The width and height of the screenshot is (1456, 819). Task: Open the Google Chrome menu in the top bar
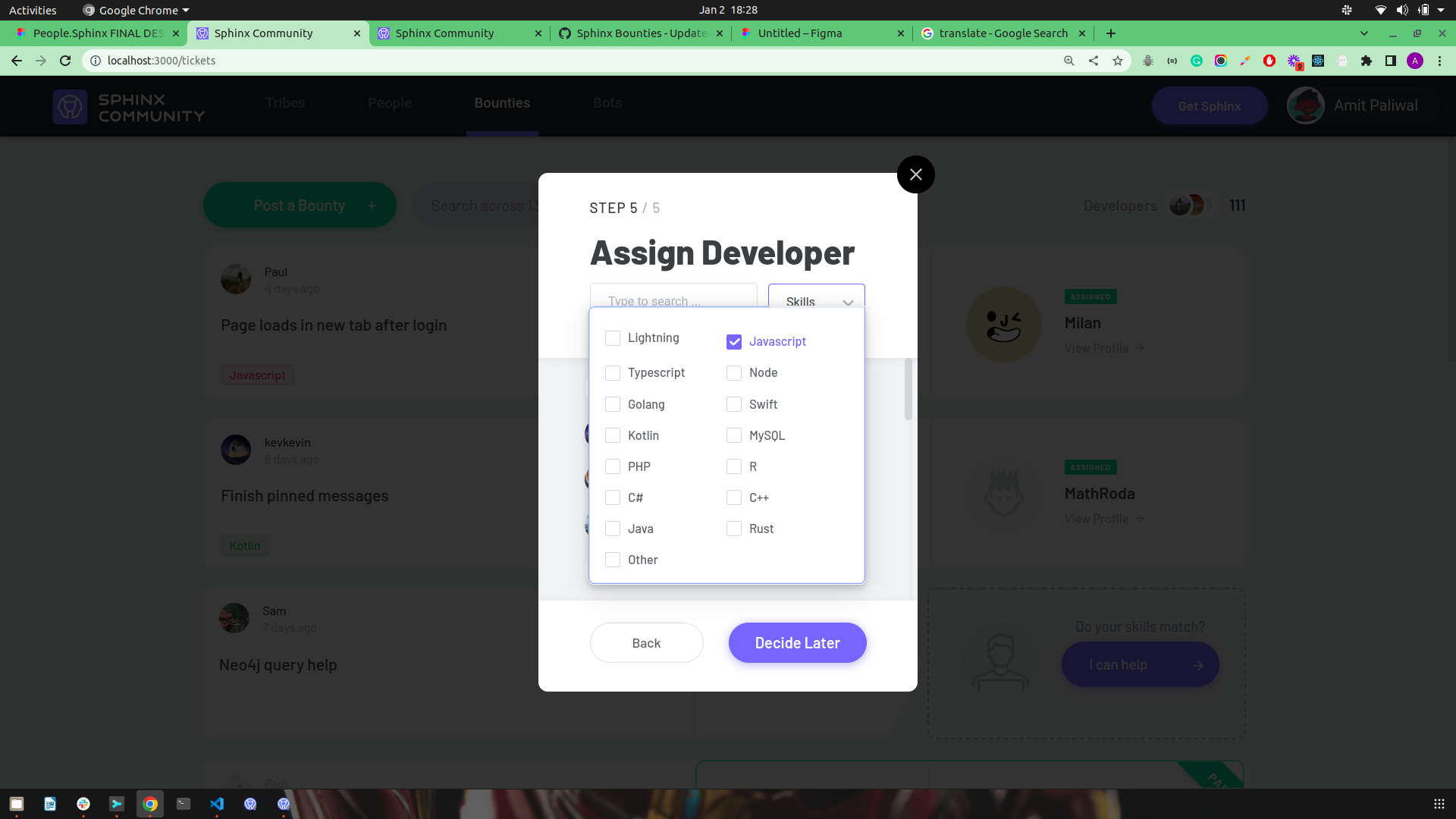pos(134,10)
